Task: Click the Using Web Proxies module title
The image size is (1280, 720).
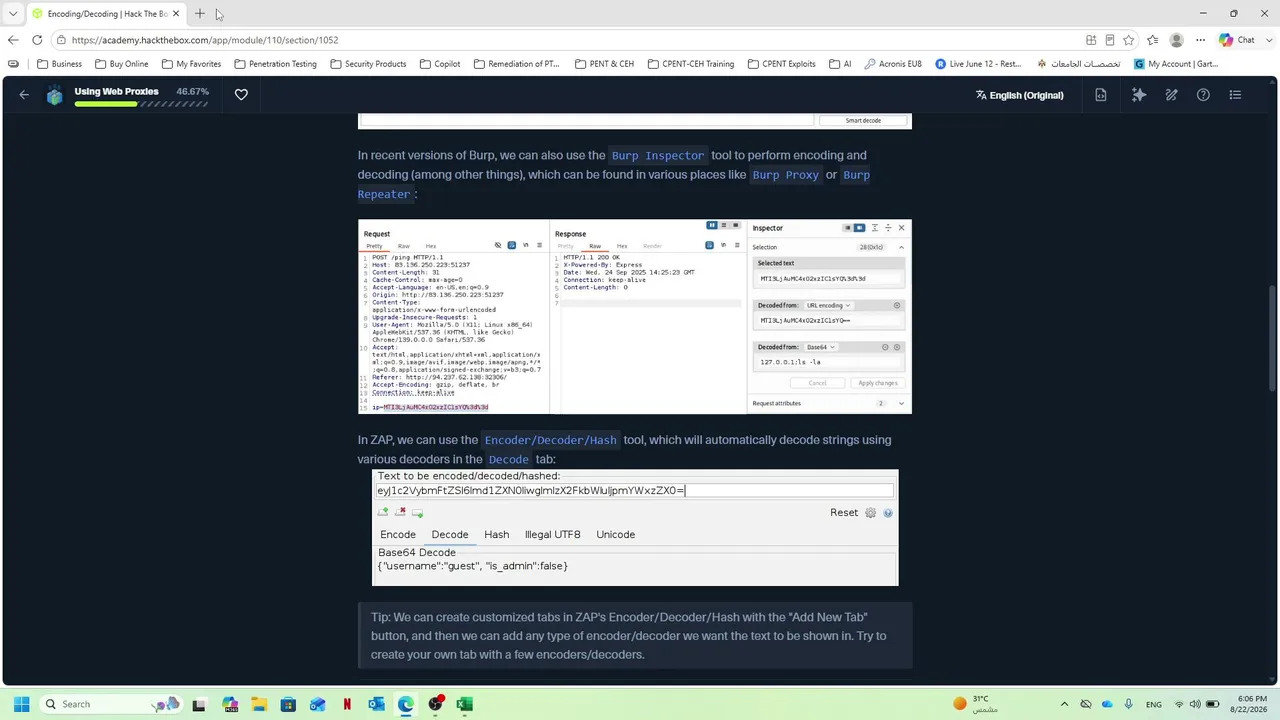Action: (116, 91)
